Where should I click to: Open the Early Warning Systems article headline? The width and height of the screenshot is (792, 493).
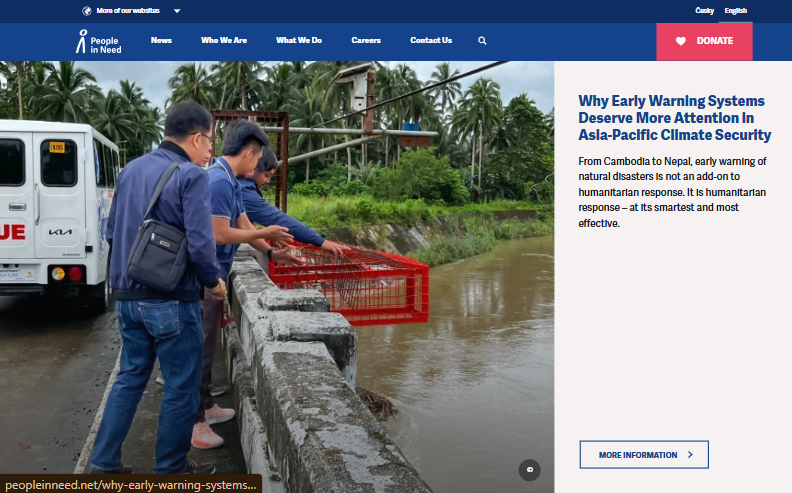pos(674,118)
